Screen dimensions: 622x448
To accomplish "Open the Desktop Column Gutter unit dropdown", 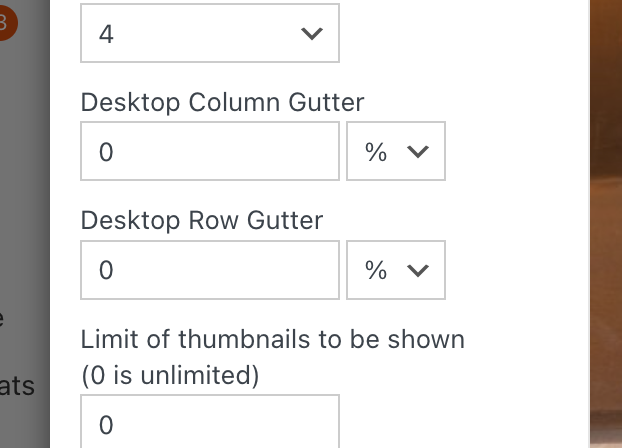I will (x=395, y=152).
